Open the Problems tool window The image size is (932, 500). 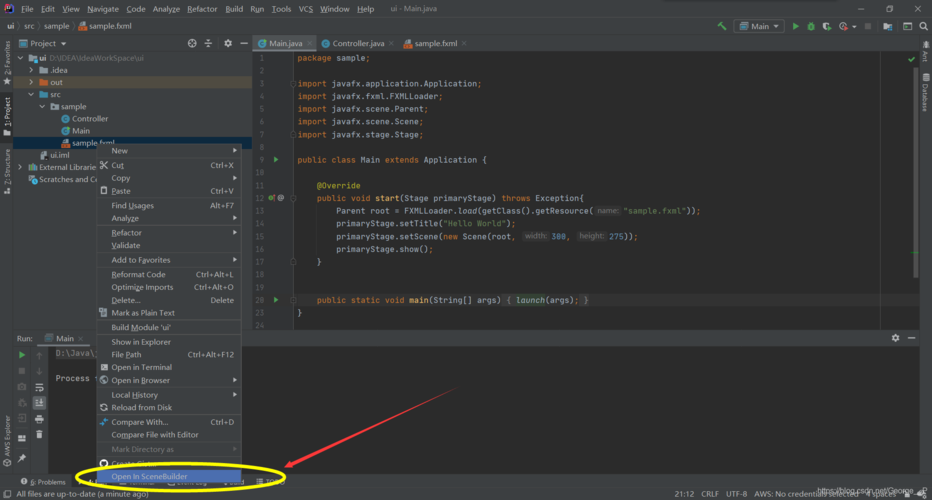pyautogui.click(x=43, y=482)
